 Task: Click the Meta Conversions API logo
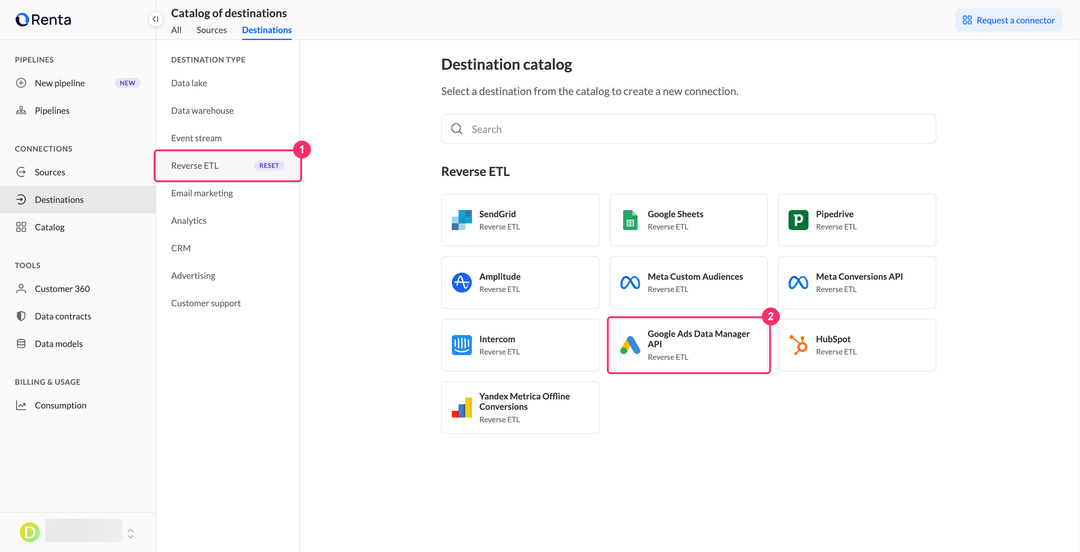(798, 283)
